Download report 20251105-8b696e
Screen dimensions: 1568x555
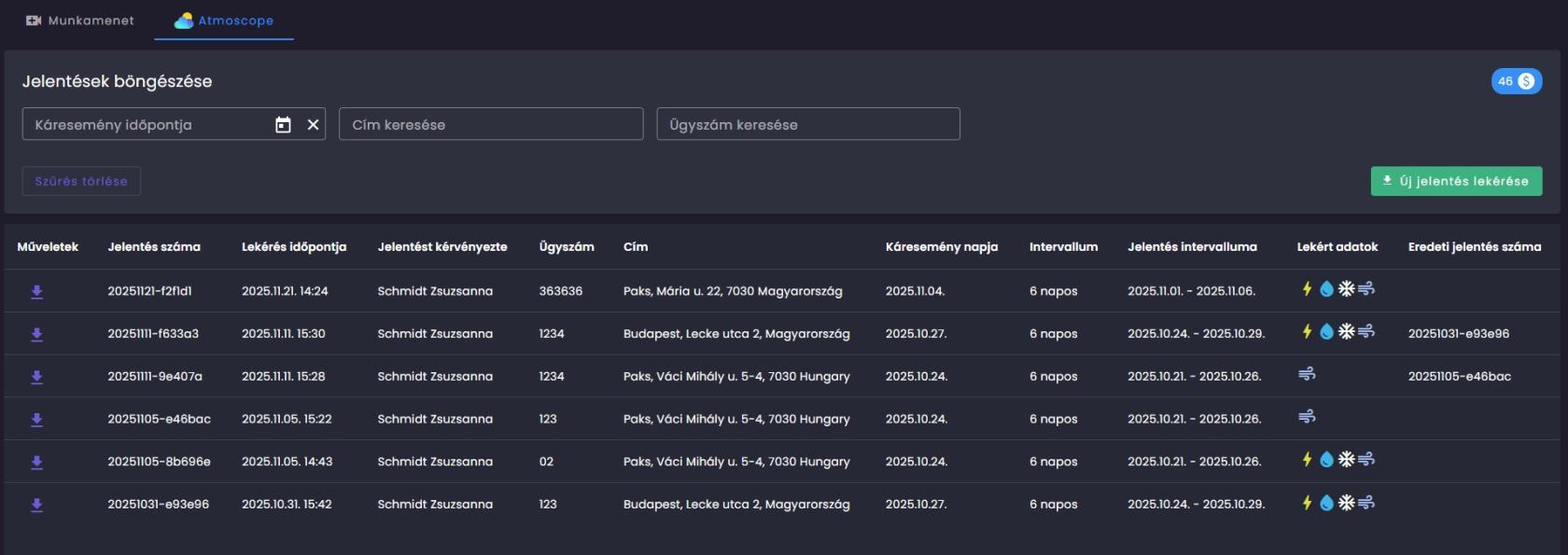pyautogui.click(x=36, y=462)
